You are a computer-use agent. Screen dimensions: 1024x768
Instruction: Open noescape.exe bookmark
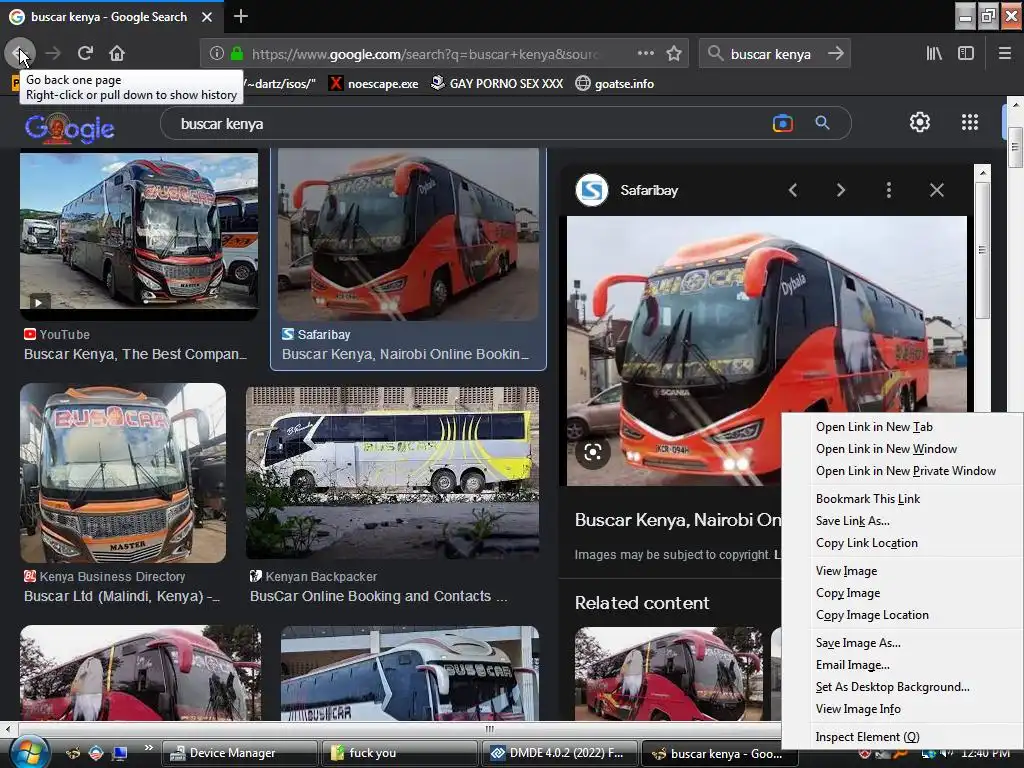point(374,84)
